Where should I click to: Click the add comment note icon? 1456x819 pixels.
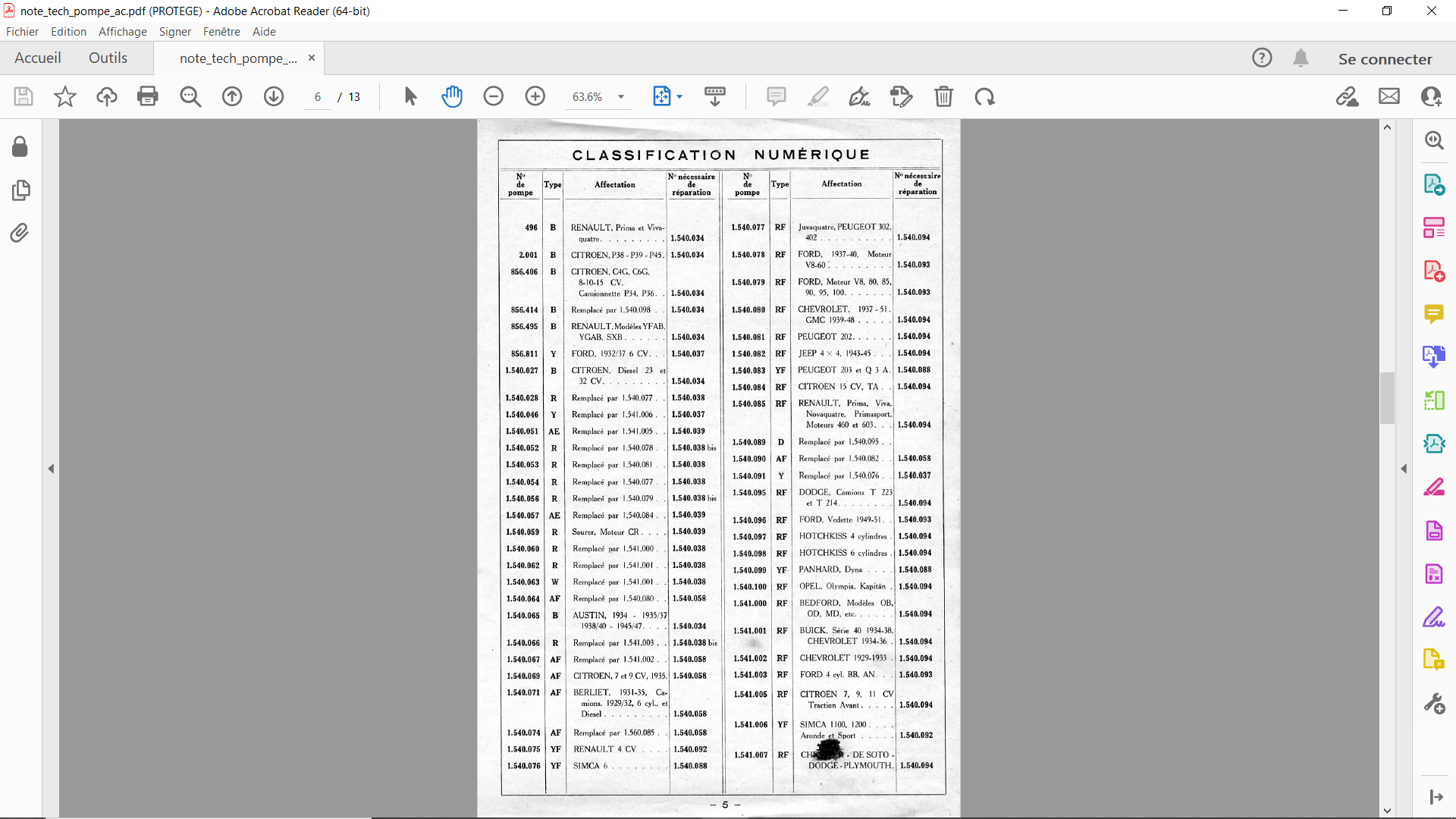click(x=776, y=96)
